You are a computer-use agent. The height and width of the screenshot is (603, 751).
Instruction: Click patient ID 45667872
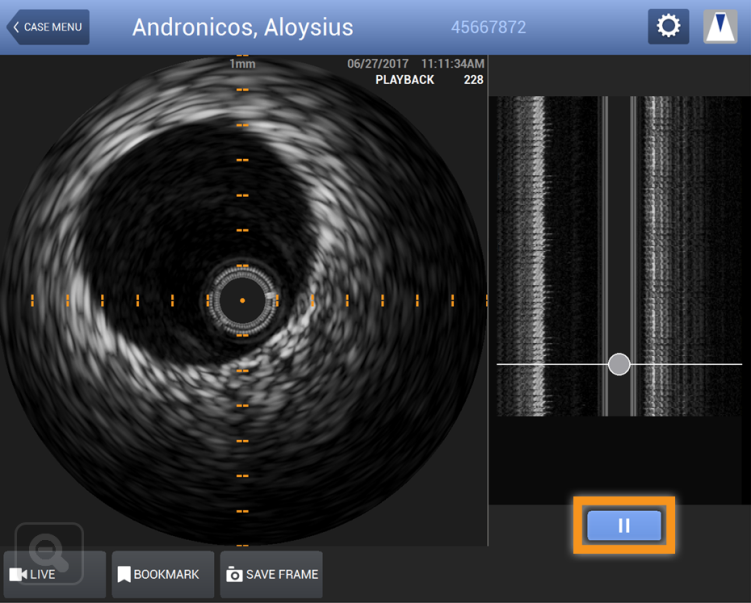[489, 27]
